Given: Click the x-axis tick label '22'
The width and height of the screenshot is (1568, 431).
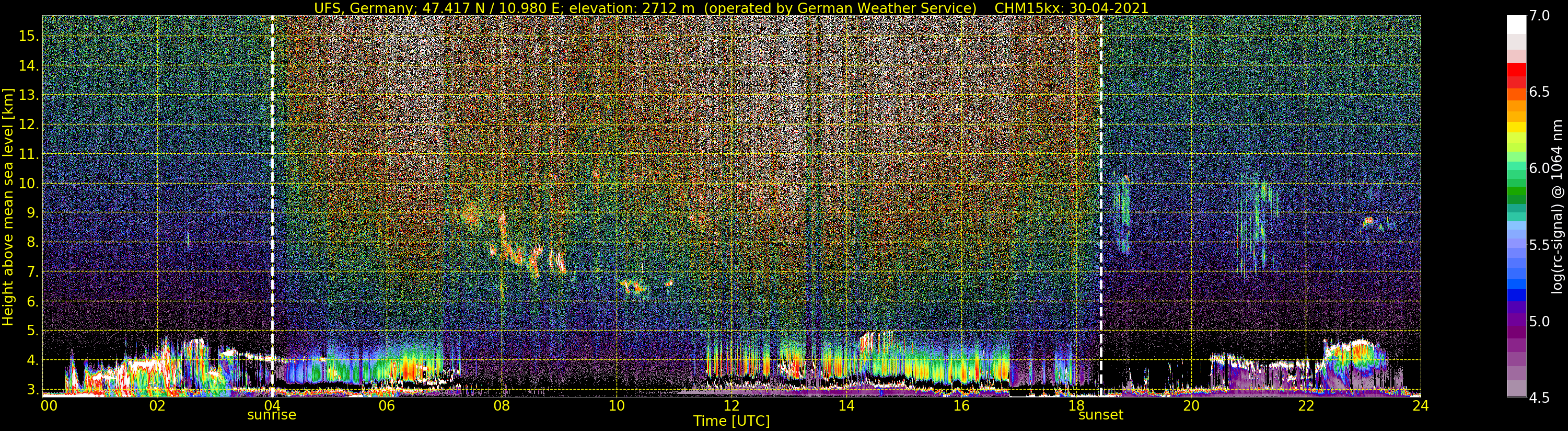Looking at the screenshot, I should point(1306,406).
